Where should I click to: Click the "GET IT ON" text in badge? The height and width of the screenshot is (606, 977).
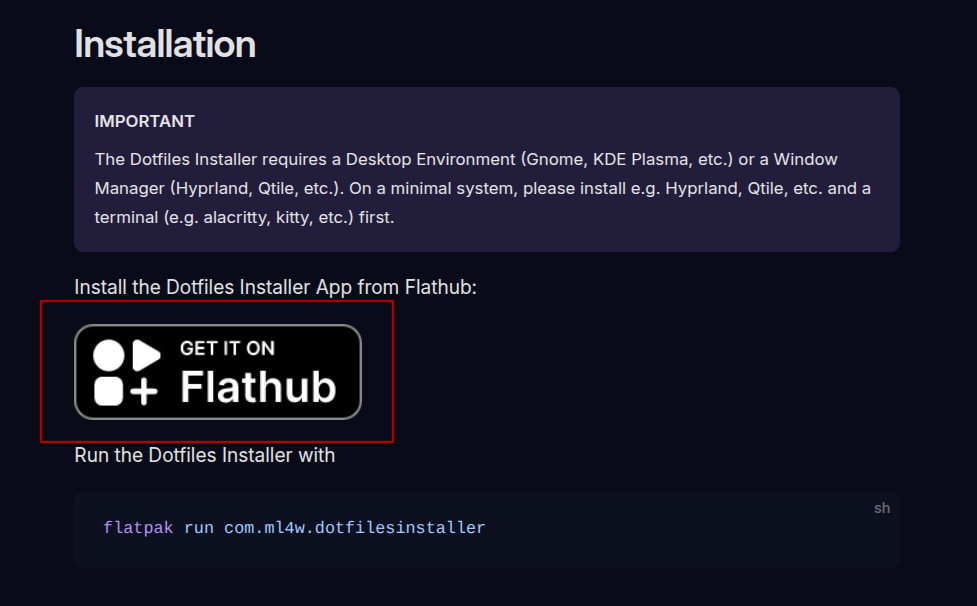coord(227,348)
